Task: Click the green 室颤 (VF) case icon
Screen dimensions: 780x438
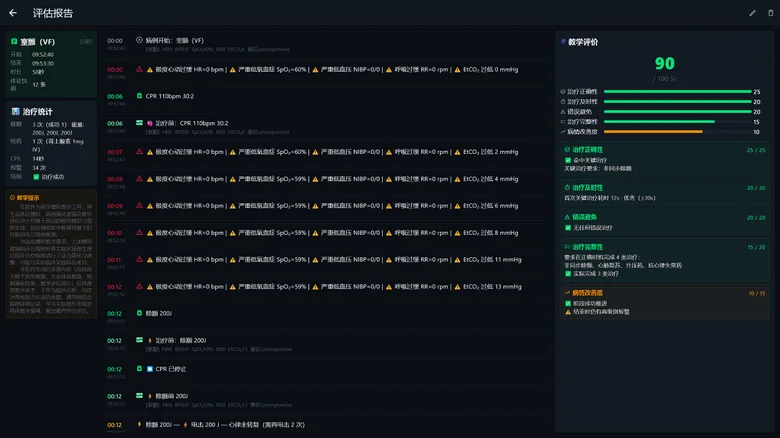Action: pos(14,42)
